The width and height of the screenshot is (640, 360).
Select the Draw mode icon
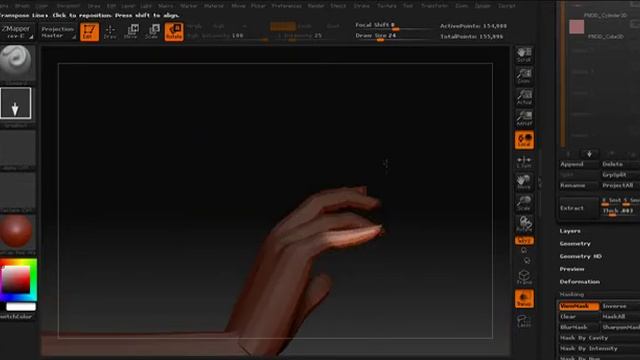[110, 32]
